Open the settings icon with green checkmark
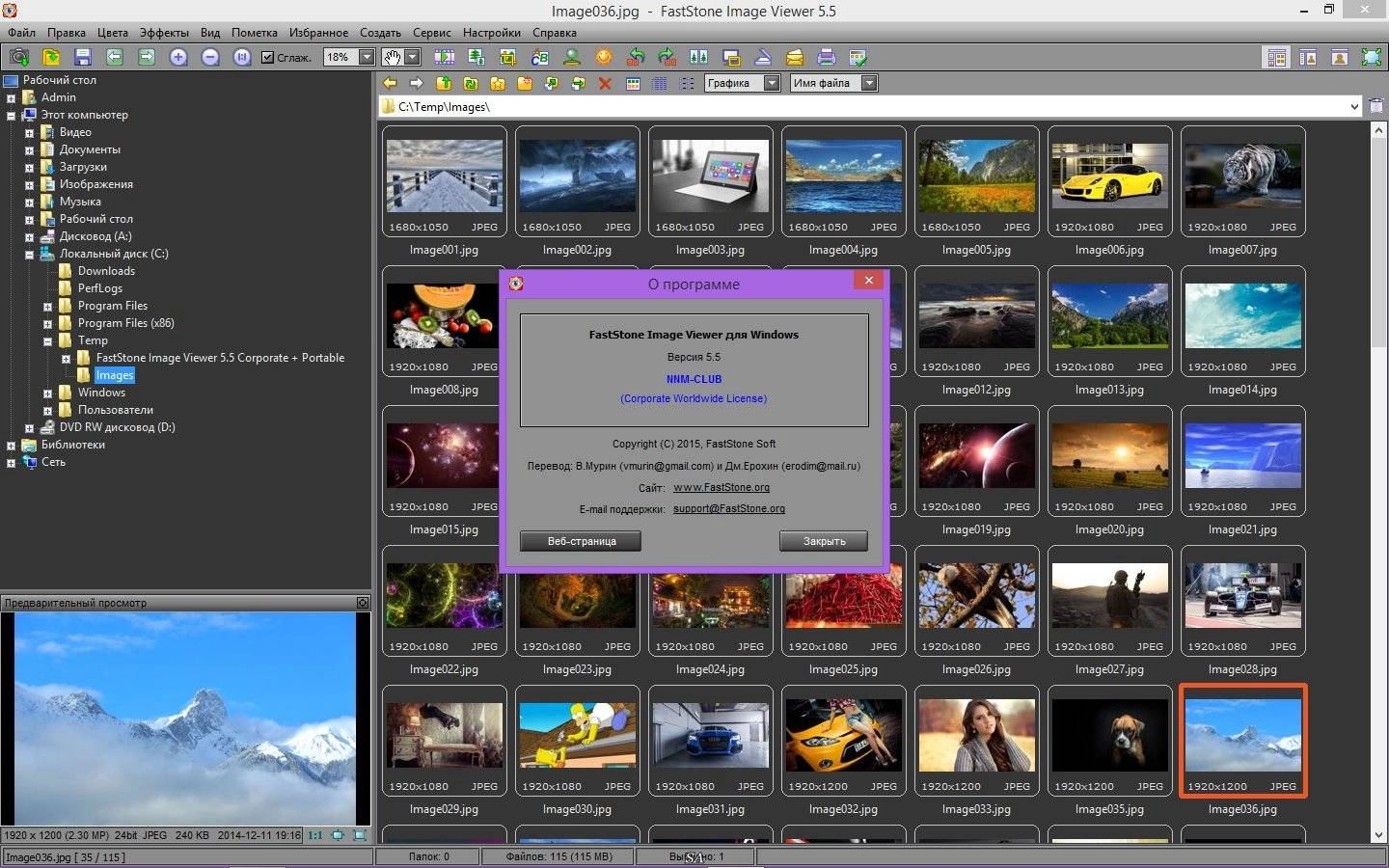The height and width of the screenshot is (868, 1389). [858, 57]
